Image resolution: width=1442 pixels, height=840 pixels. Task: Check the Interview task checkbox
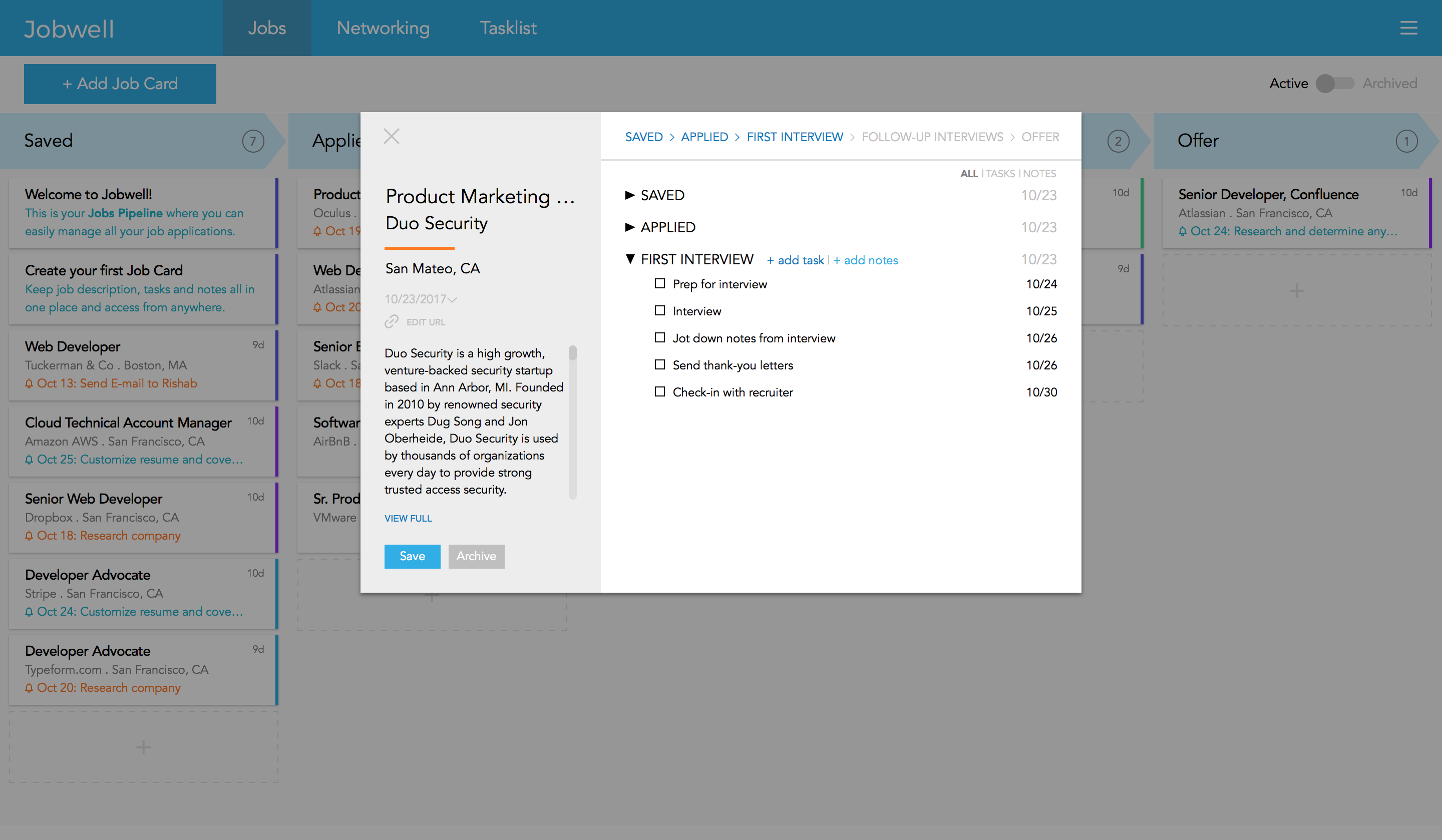[x=660, y=311]
